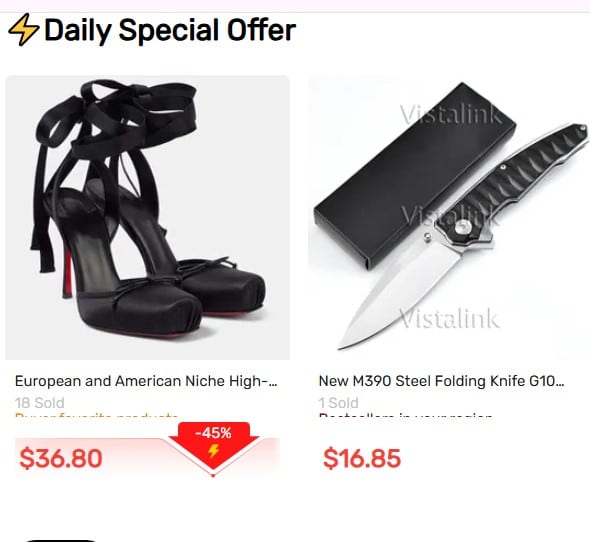The height and width of the screenshot is (542, 590).
Task: Open the folding knife product image
Action: (x=449, y=218)
